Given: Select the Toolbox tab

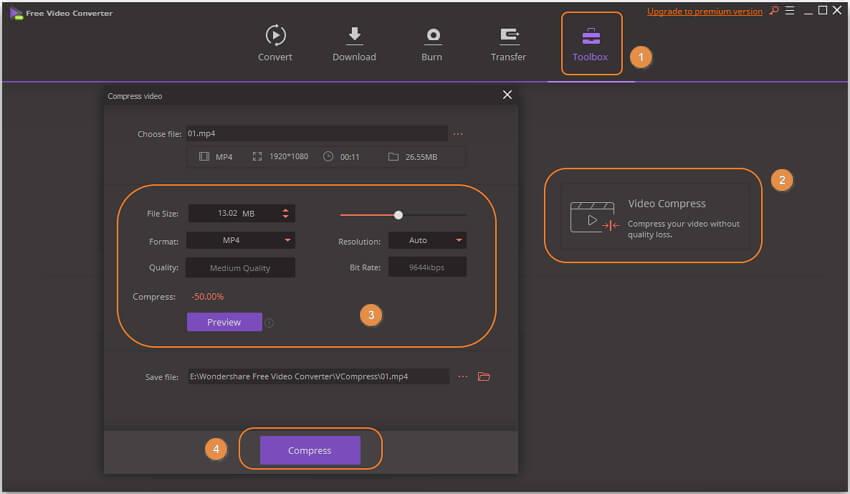Looking at the screenshot, I should (590, 44).
